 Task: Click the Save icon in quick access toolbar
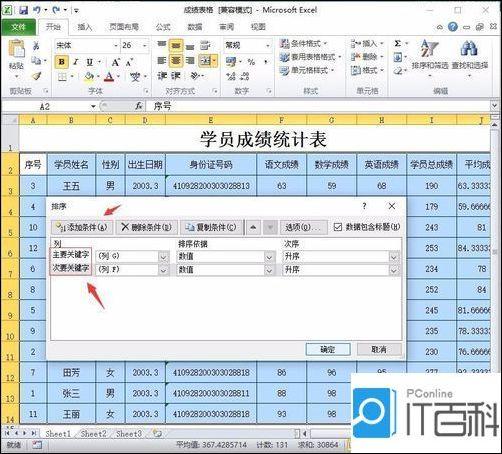point(24,10)
